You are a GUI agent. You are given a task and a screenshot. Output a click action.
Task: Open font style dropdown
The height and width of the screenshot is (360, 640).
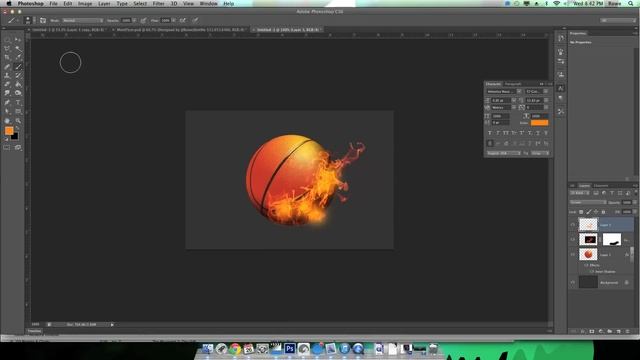pos(537,91)
